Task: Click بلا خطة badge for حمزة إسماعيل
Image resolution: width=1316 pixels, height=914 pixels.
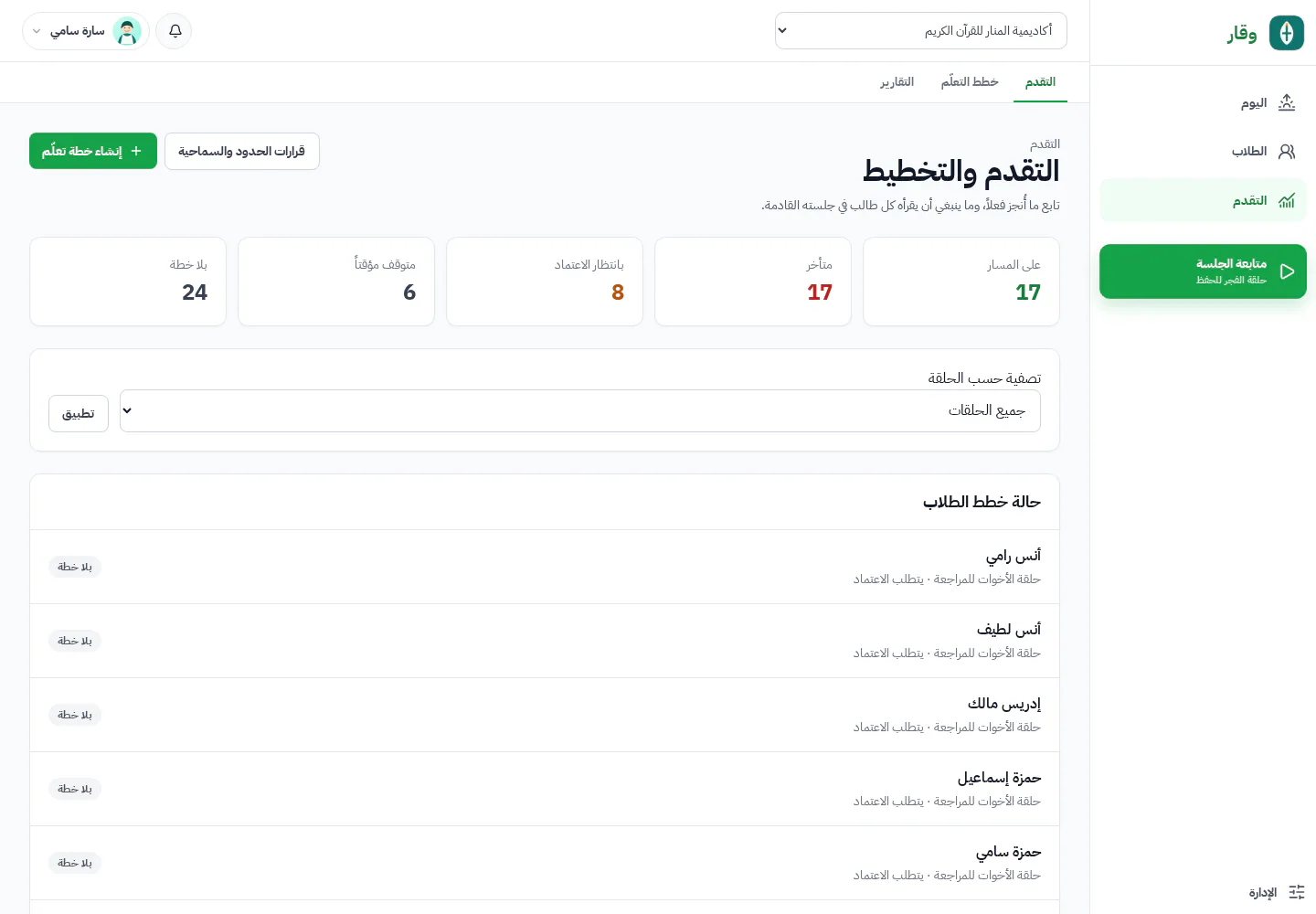Action: click(x=75, y=789)
